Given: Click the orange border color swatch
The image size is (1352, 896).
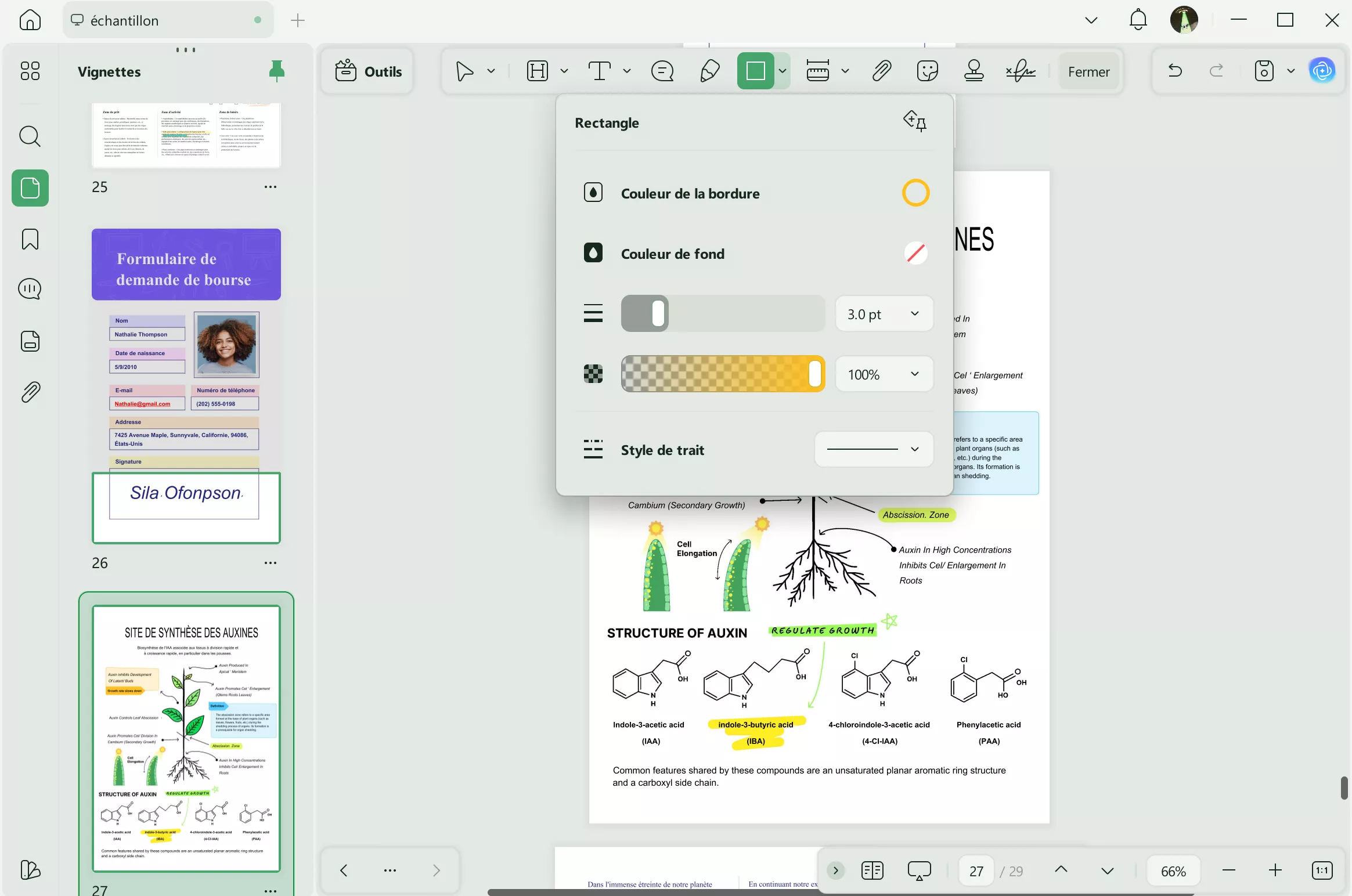Looking at the screenshot, I should click(x=915, y=193).
